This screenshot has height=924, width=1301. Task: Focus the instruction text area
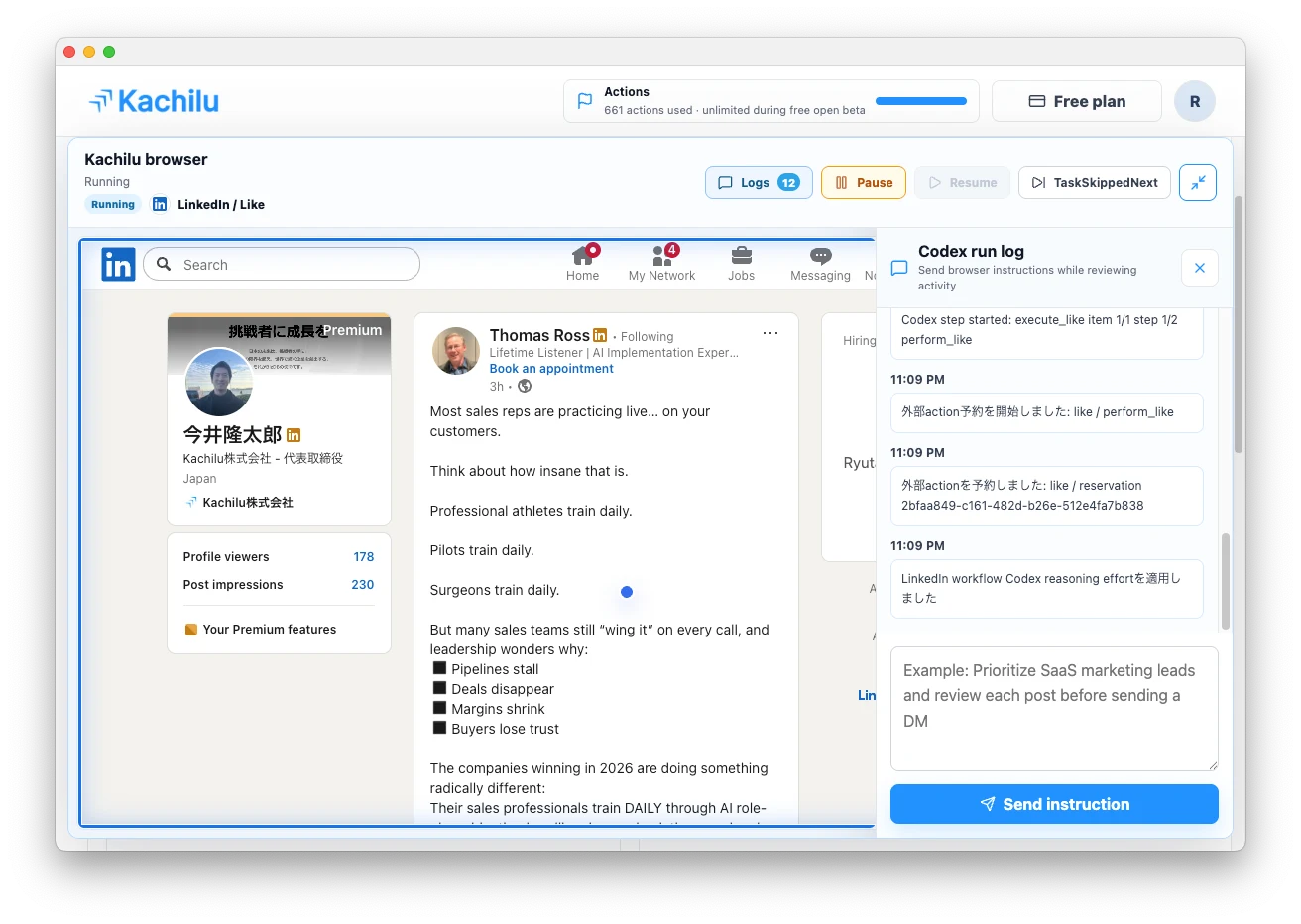[x=1054, y=709]
